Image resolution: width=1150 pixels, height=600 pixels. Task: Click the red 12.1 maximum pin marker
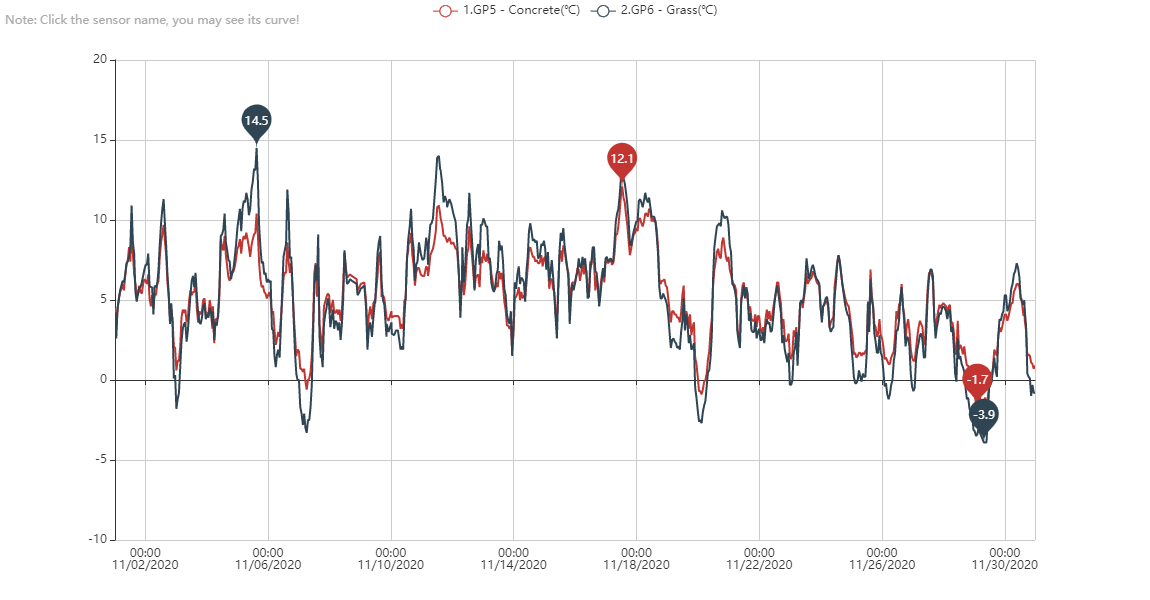point(622,159)
